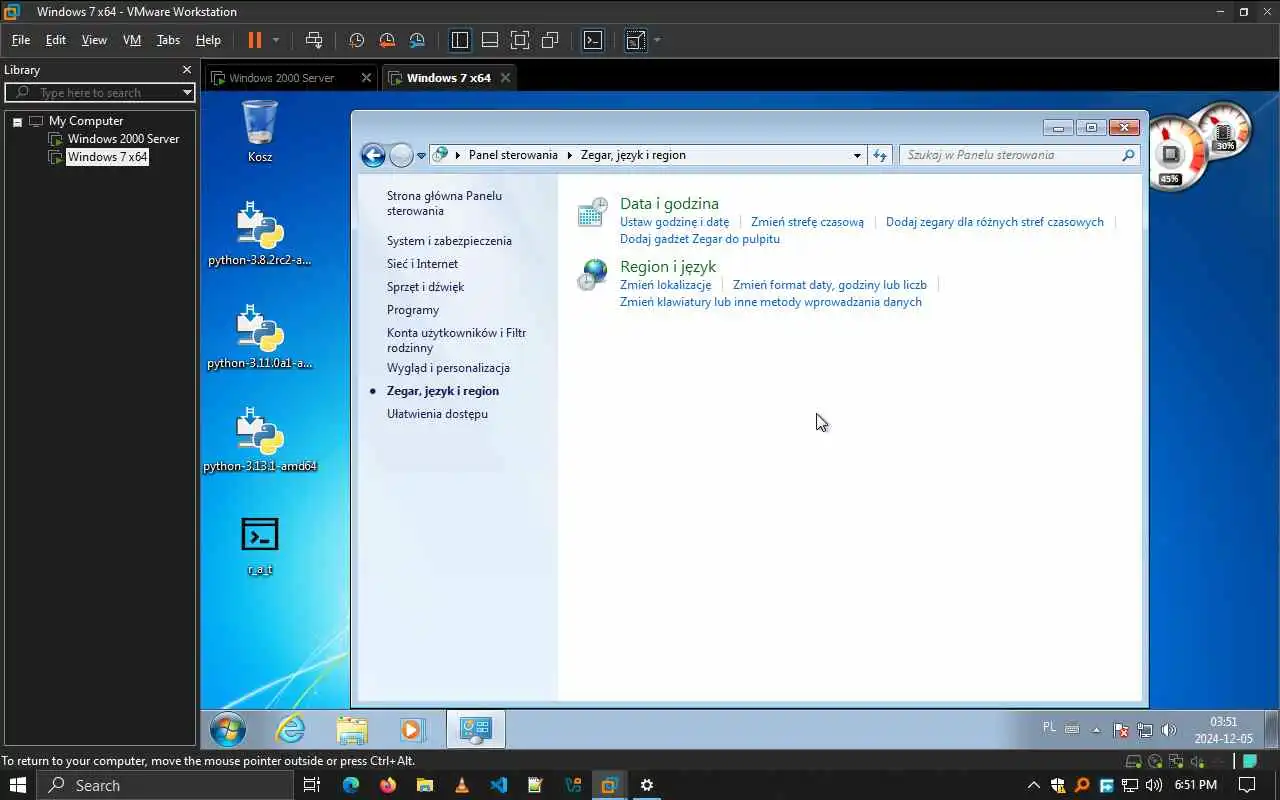Screen dimensions: 1280x800
Task: Click Zmień strefę czasową link
Action: 807,222
